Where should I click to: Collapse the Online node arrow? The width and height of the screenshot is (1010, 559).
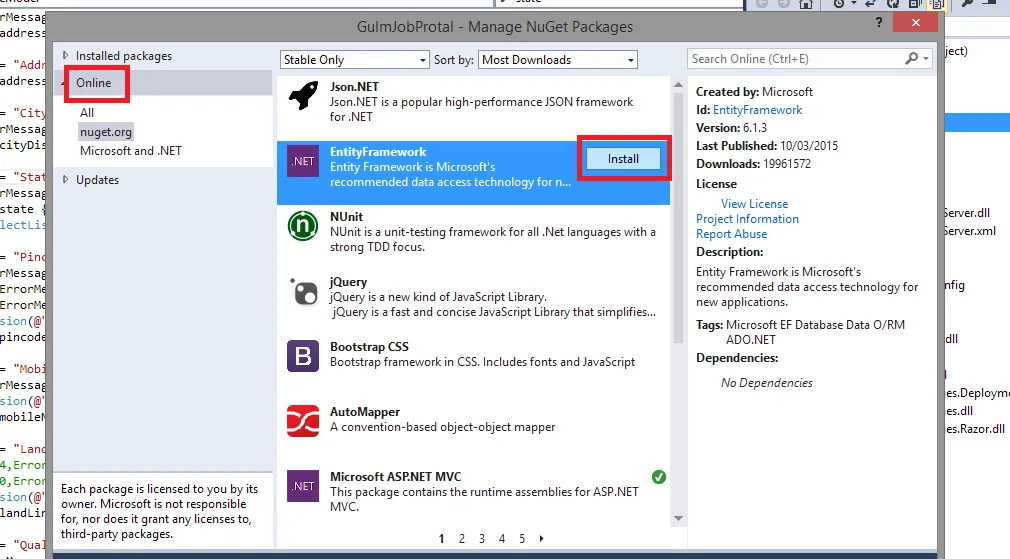(64, 83)
